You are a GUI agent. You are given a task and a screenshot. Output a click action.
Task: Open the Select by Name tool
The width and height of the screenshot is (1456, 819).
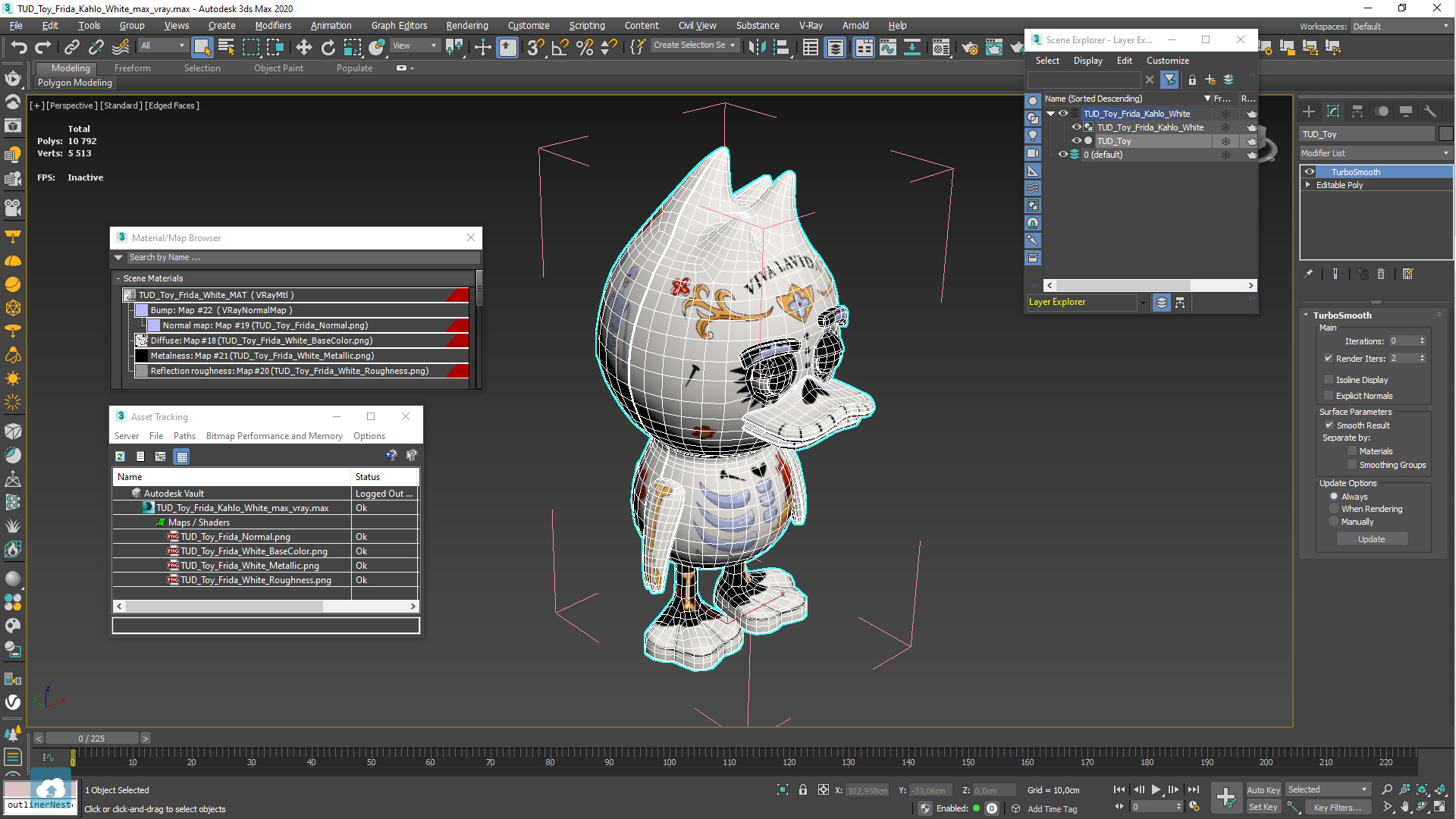tap(226, 47)
